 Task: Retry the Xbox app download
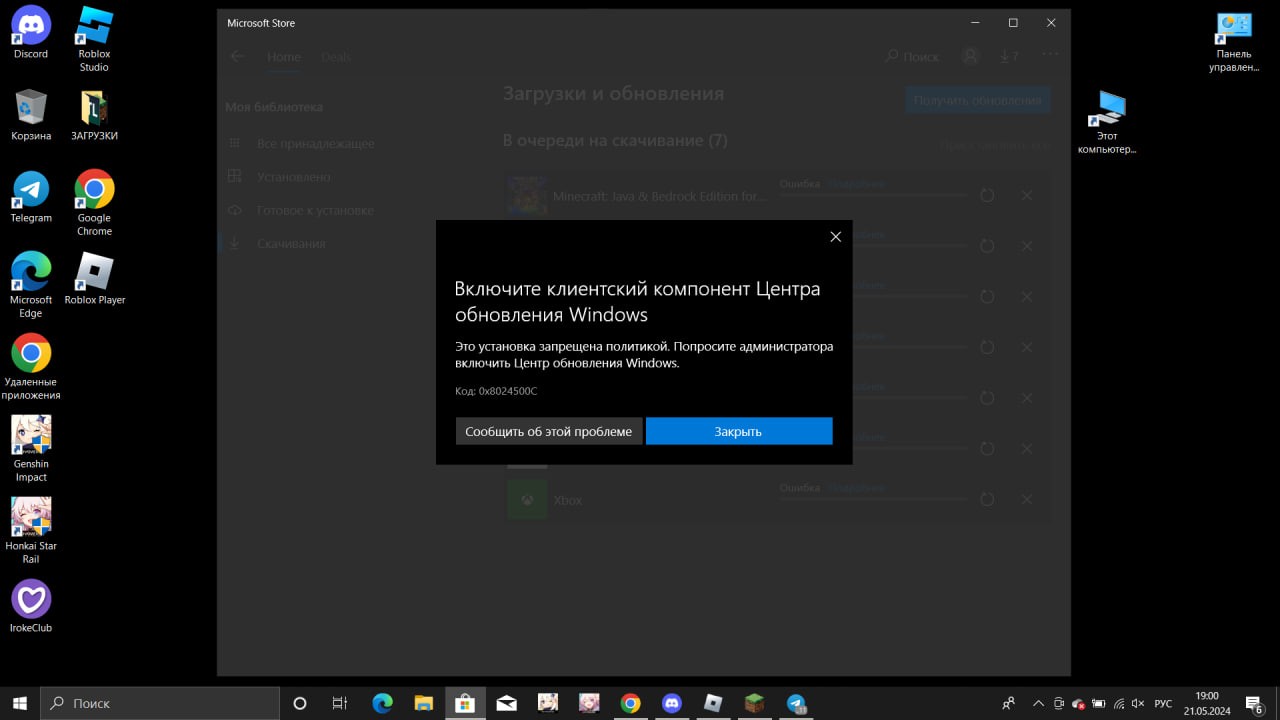click(987, 499)
